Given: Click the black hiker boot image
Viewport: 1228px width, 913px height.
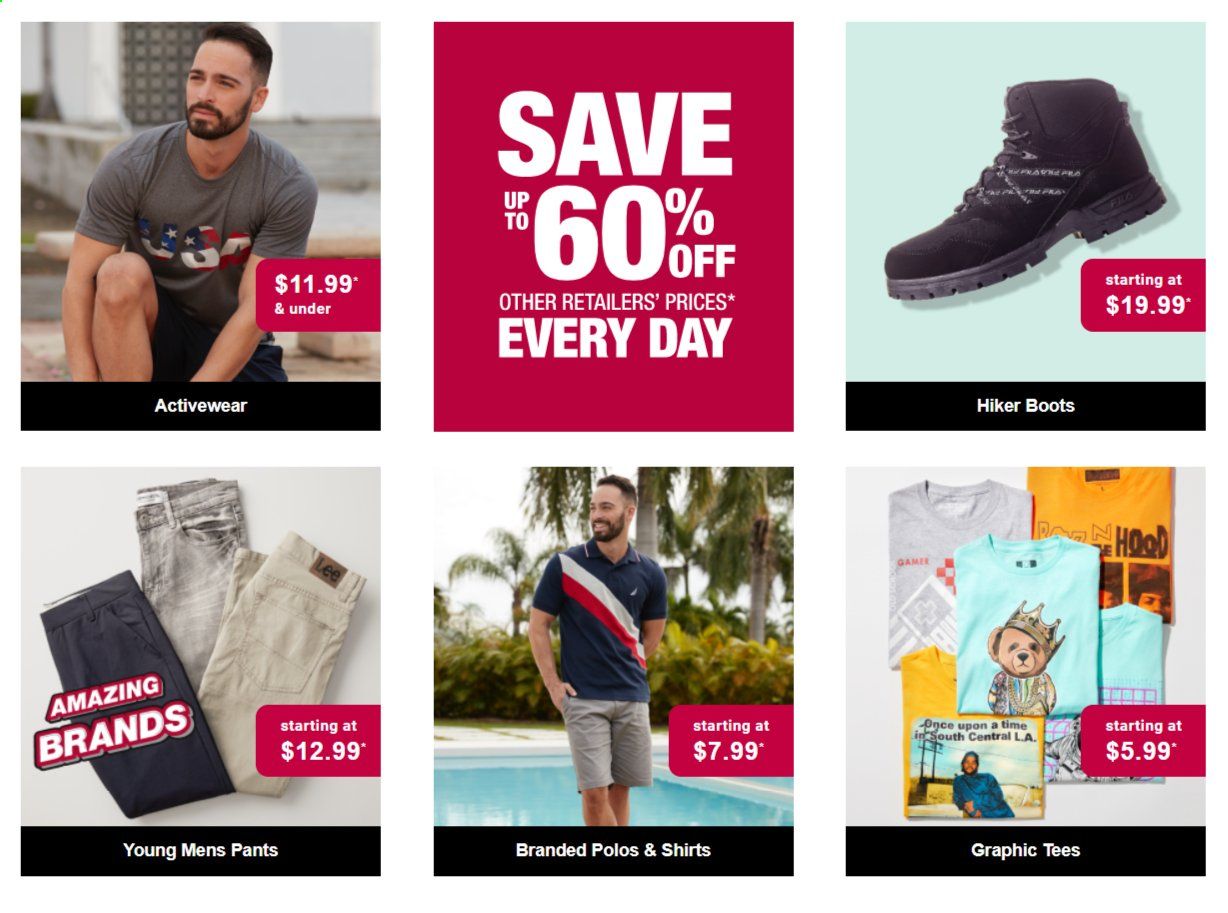Looking at the screenshot, I should 1025,190.
